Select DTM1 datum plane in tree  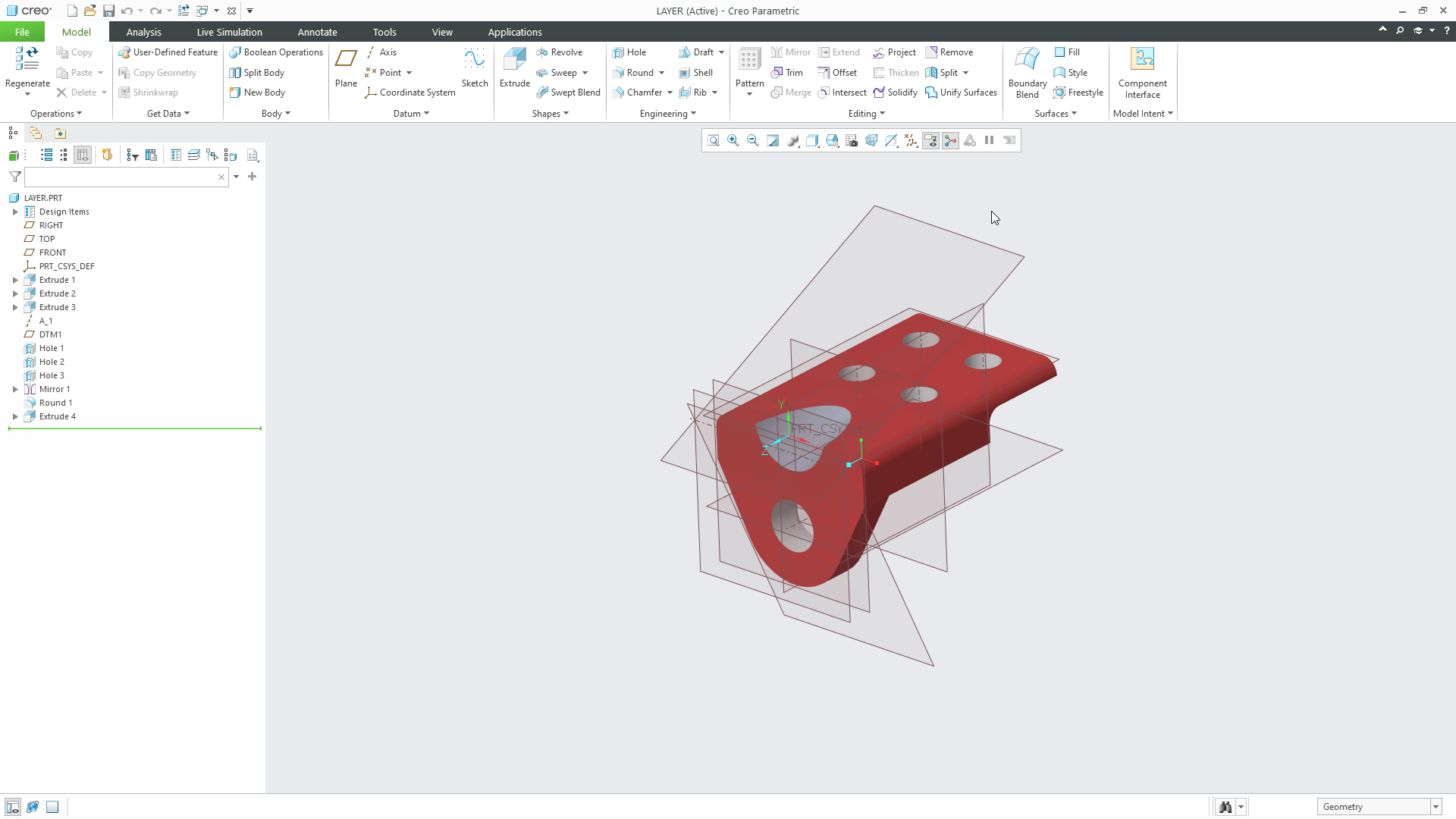[50, 334]
